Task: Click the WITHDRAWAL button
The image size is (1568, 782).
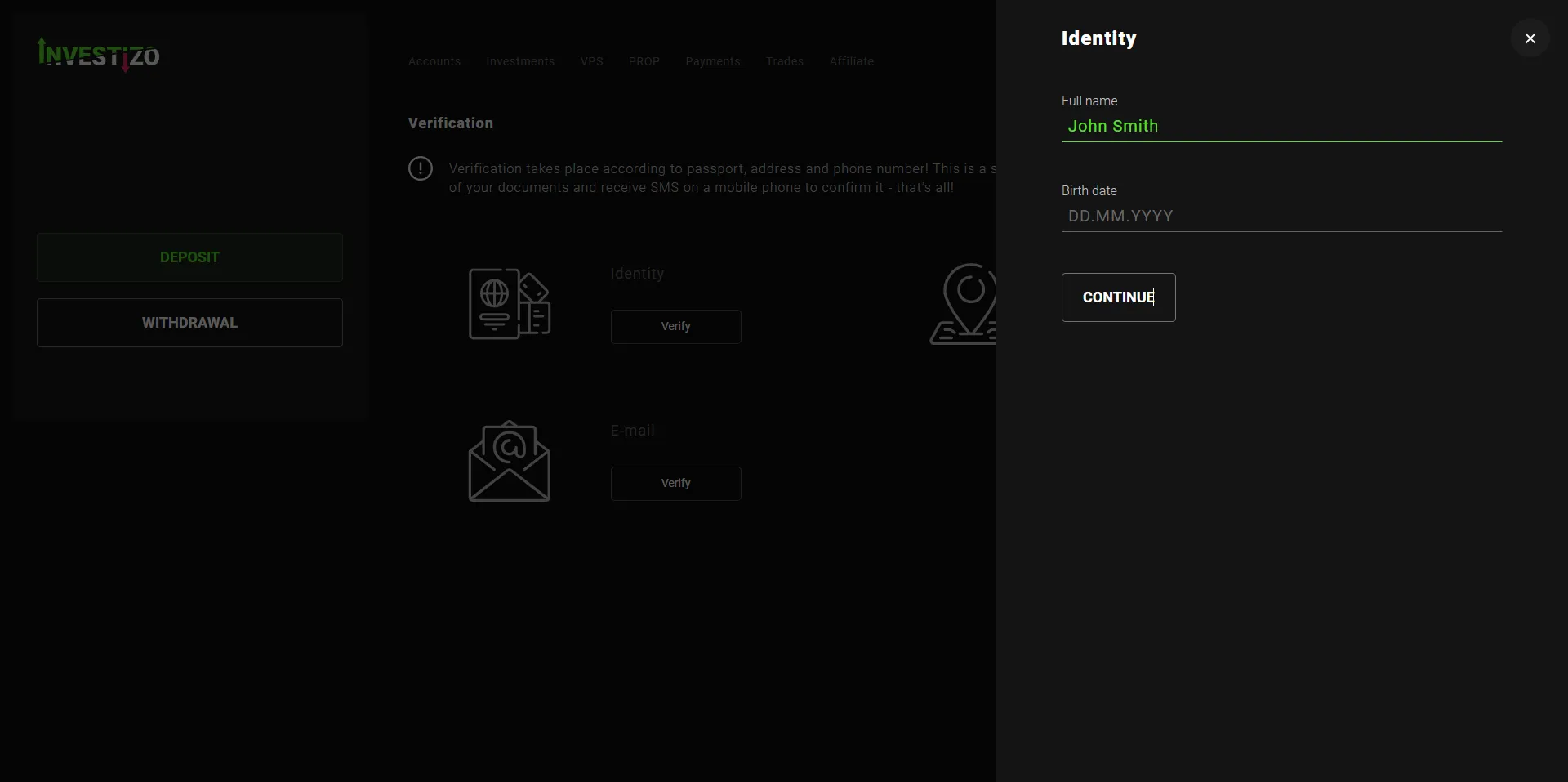Action: [x=189, y=323]
